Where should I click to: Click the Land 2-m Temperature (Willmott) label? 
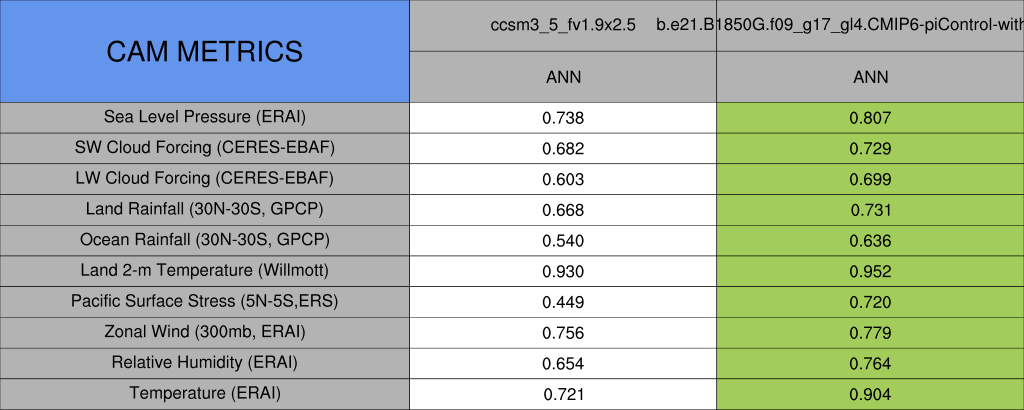pyautogui.click(x=204, y=271)
